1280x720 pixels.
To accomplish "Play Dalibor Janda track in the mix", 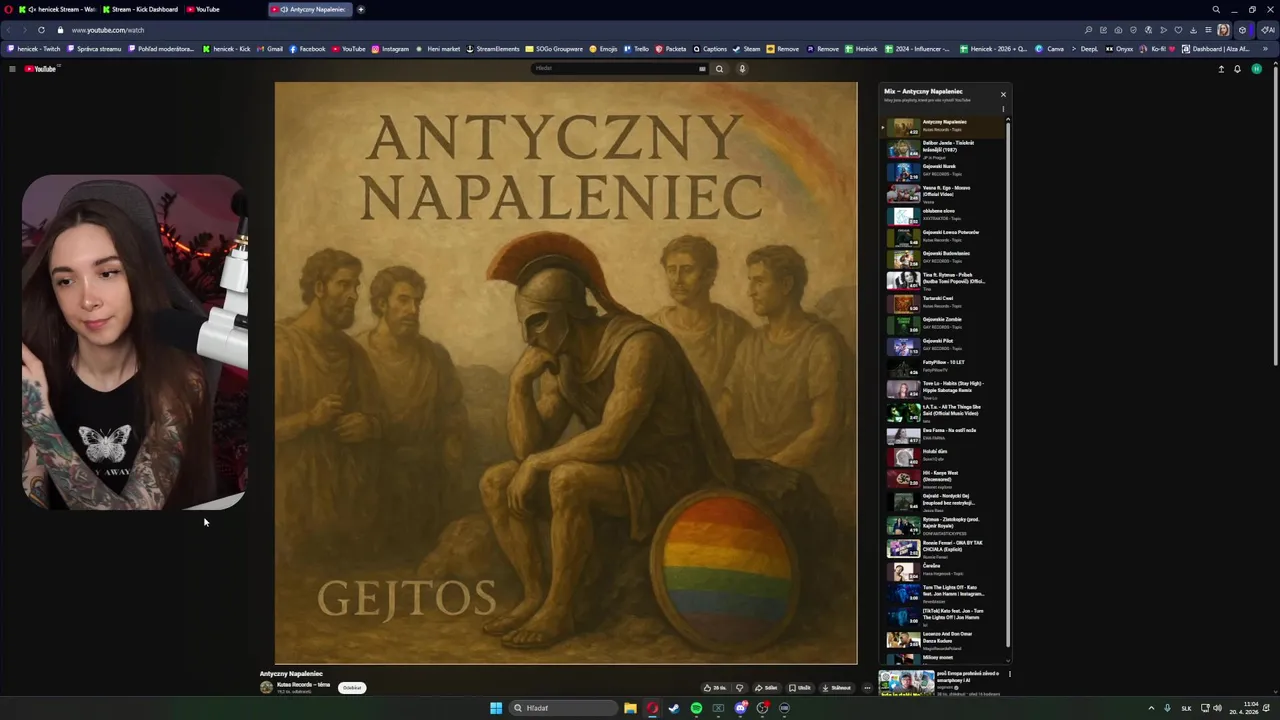I will pyautogui.click(x=943, y=149).
